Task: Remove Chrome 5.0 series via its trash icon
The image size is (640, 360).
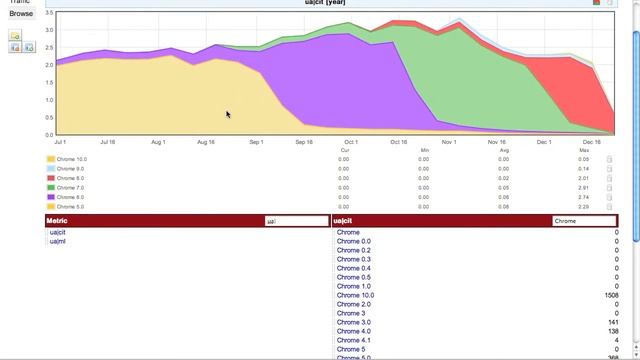Action: tap(609, 207)
